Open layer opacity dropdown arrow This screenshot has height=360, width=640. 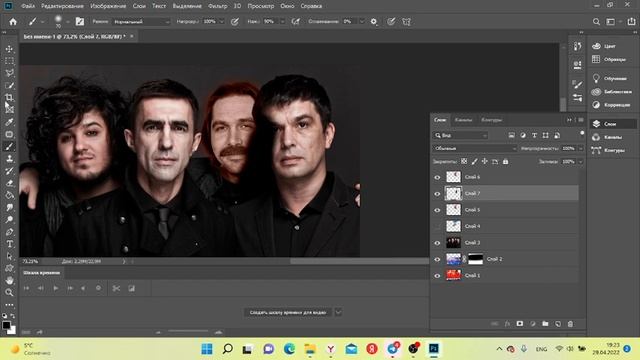coord(581,149)
